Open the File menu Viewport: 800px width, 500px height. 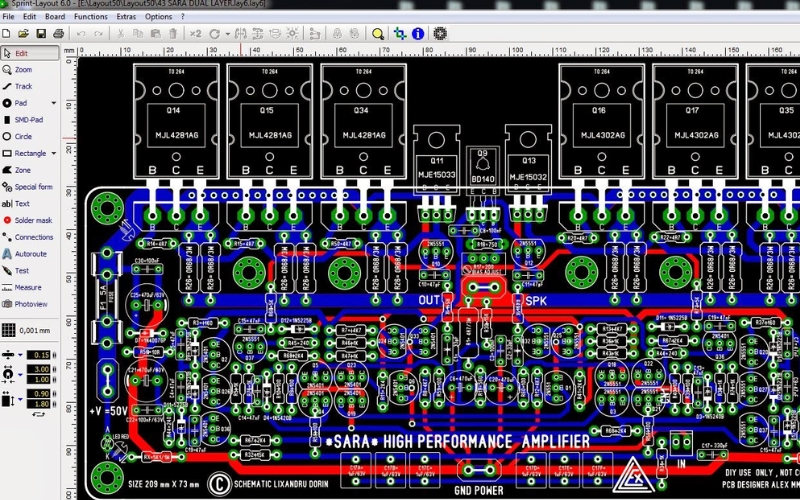pos(8,16)
